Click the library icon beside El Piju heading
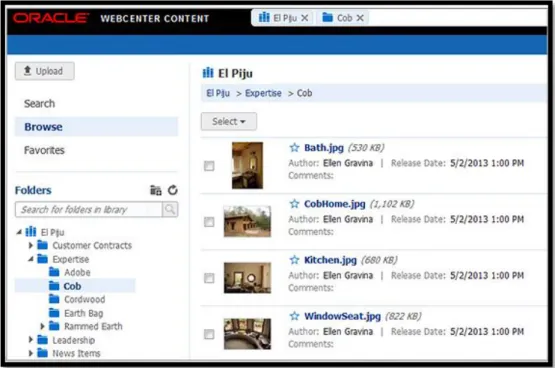Screen dimensions: 555x368 tap(208, 73)
